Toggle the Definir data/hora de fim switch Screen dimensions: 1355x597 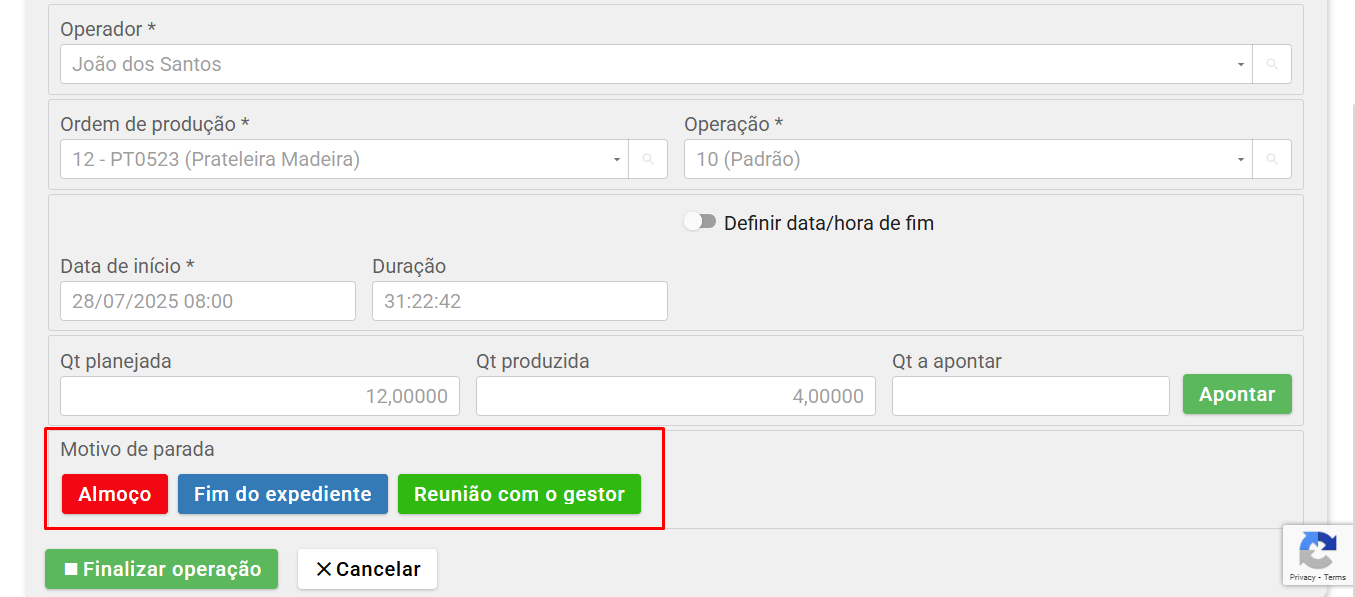pyautogui.click(x=700, y=222)
